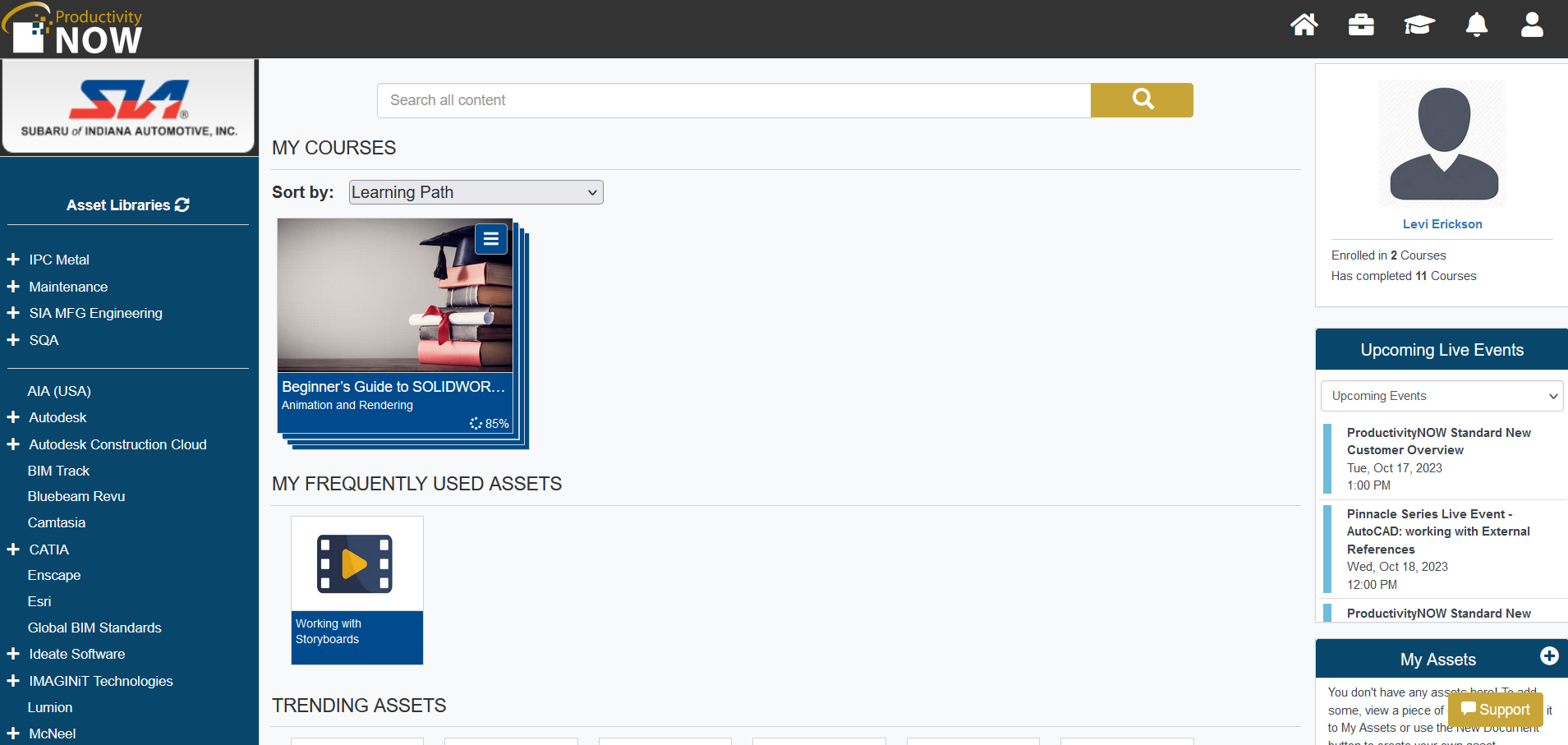Open the graduation cap learning icon
Viewport: 1568px width, 745px height.
click(1419, 25)
